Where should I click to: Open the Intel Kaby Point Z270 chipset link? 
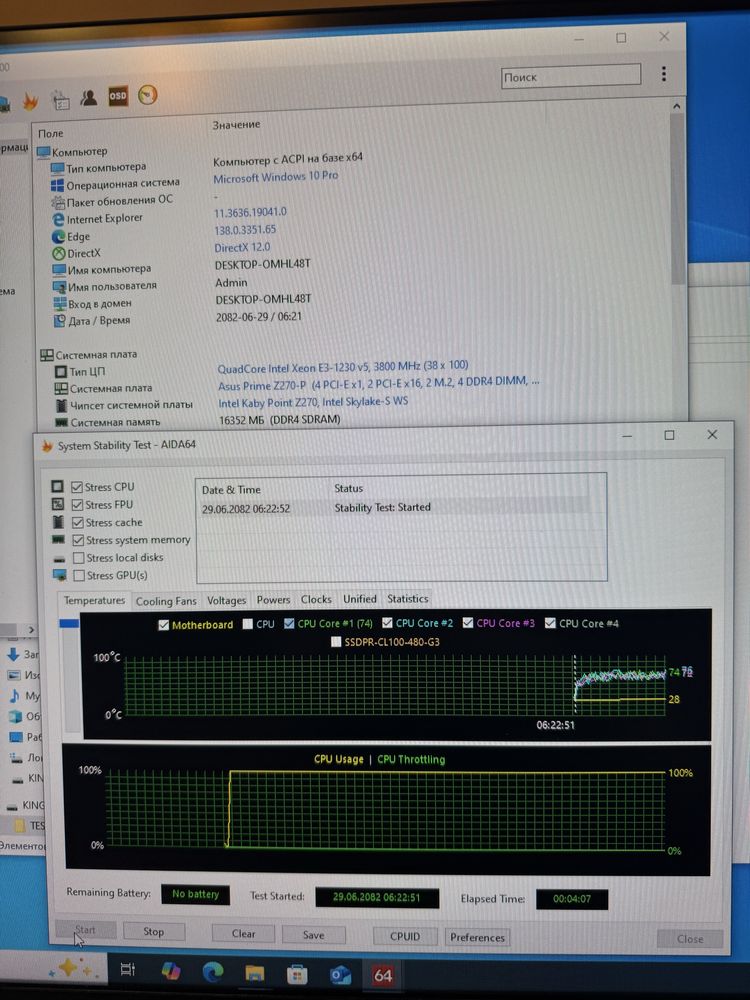[313, 402]
